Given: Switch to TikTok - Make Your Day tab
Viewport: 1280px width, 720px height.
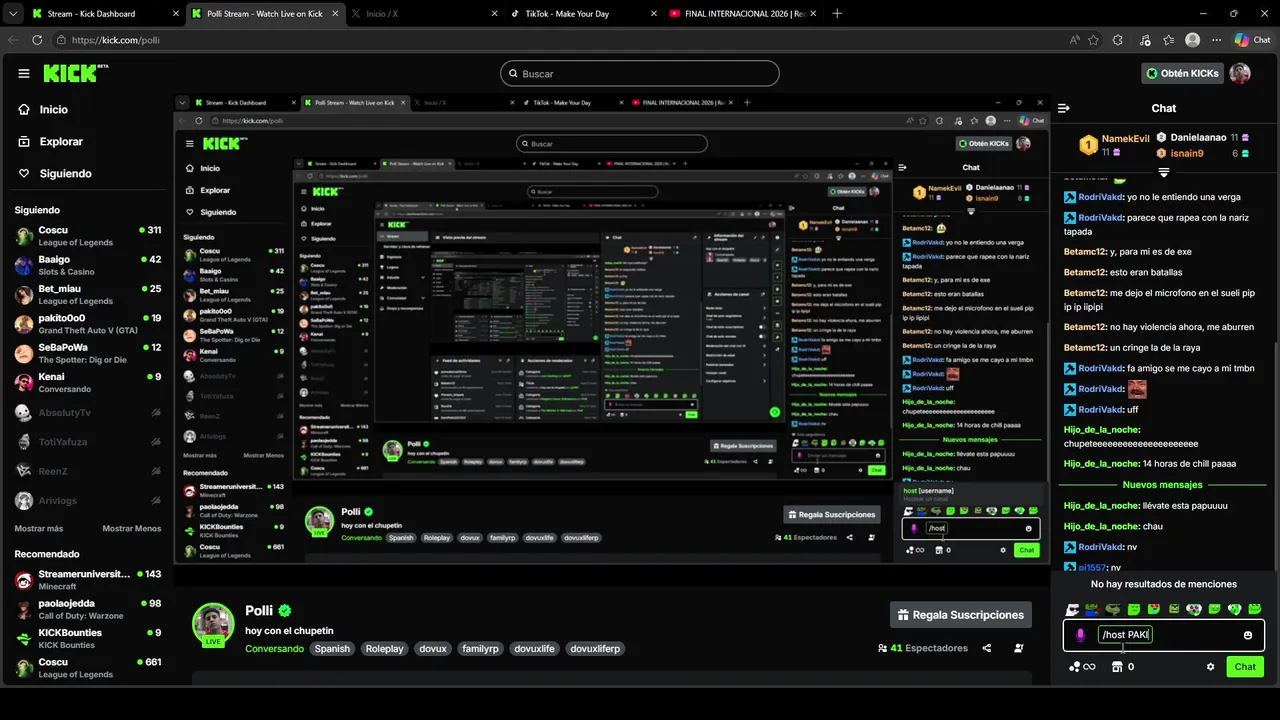Looking at the screenshot, I should click(583, 14).
